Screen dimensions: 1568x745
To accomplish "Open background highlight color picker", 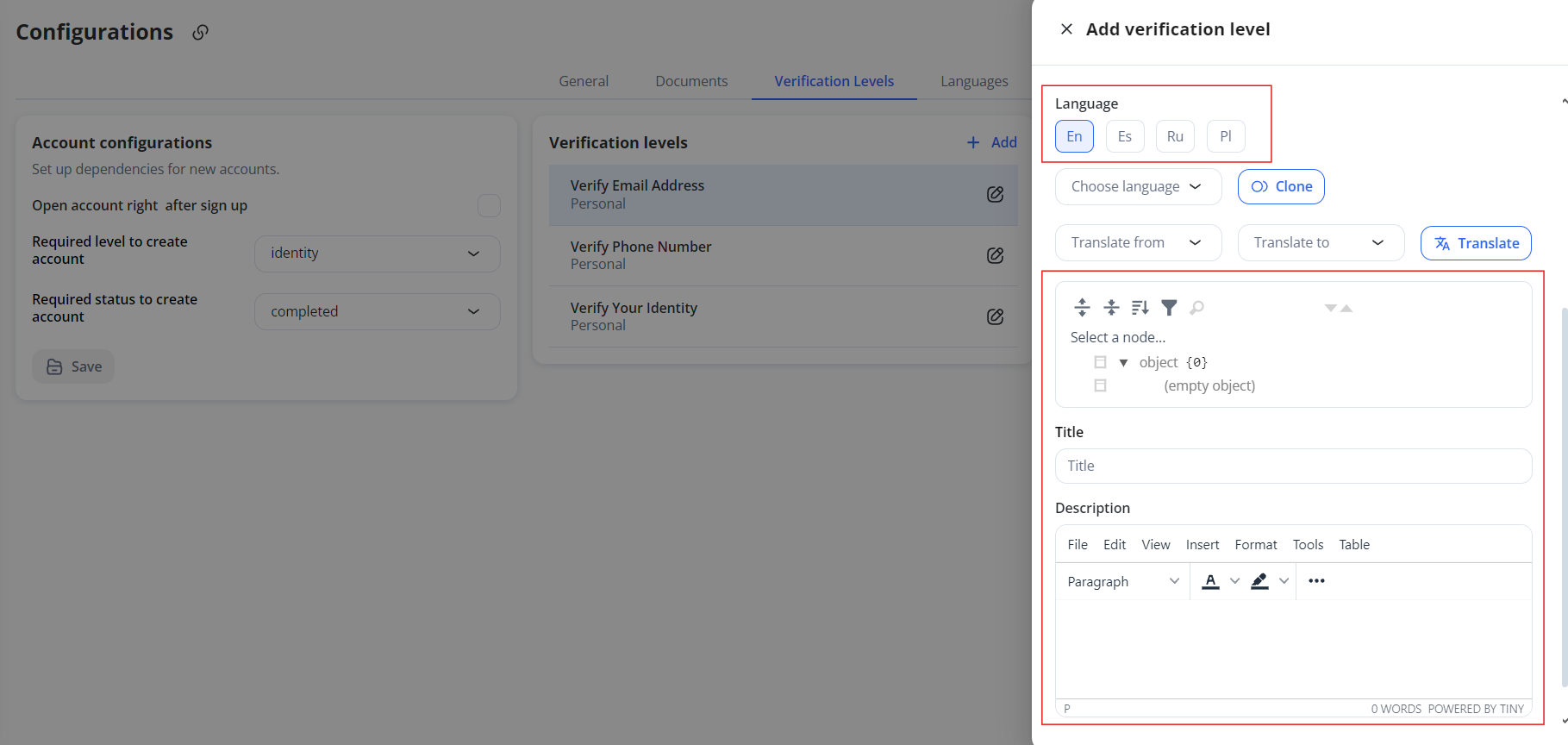I will [x=1259, y=581].
